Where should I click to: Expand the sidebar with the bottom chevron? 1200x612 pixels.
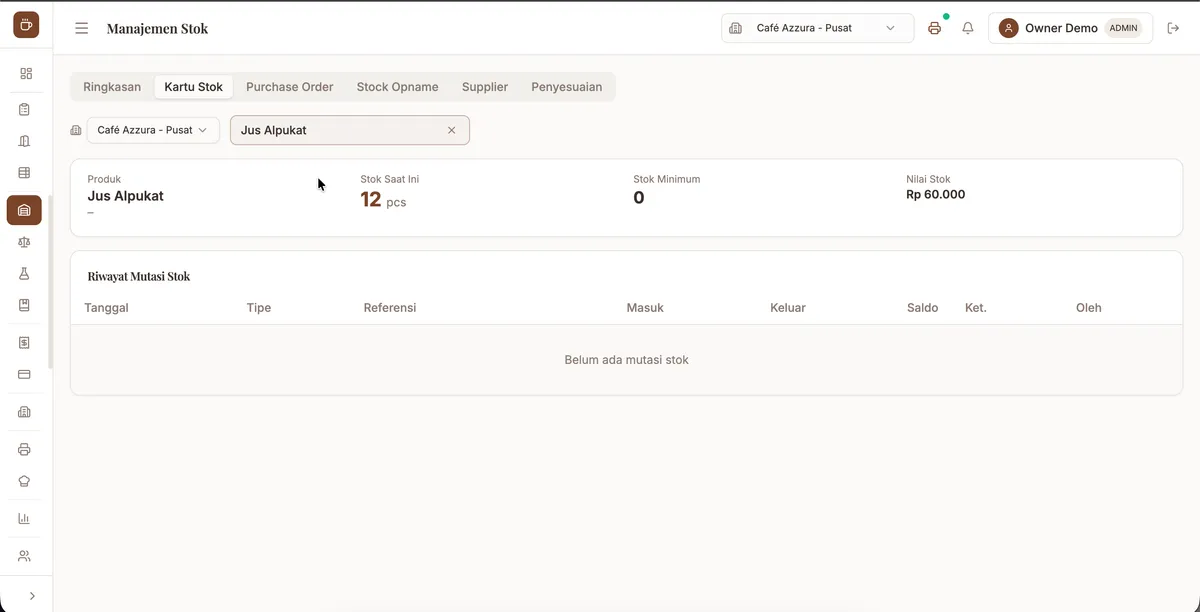click(x=32, y=595)
